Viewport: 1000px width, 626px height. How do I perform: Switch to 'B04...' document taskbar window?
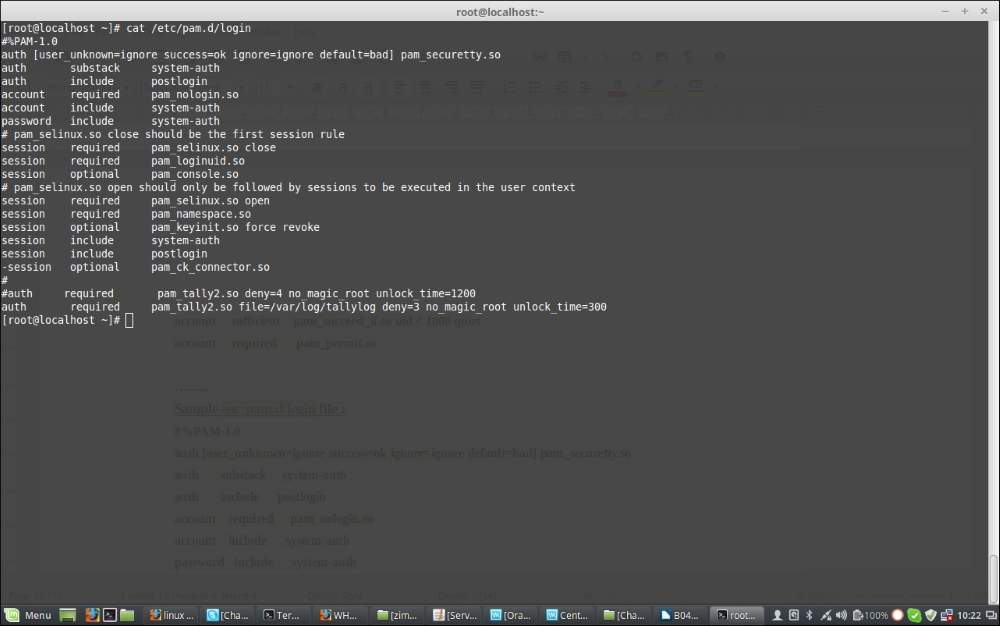click(680, 615)
